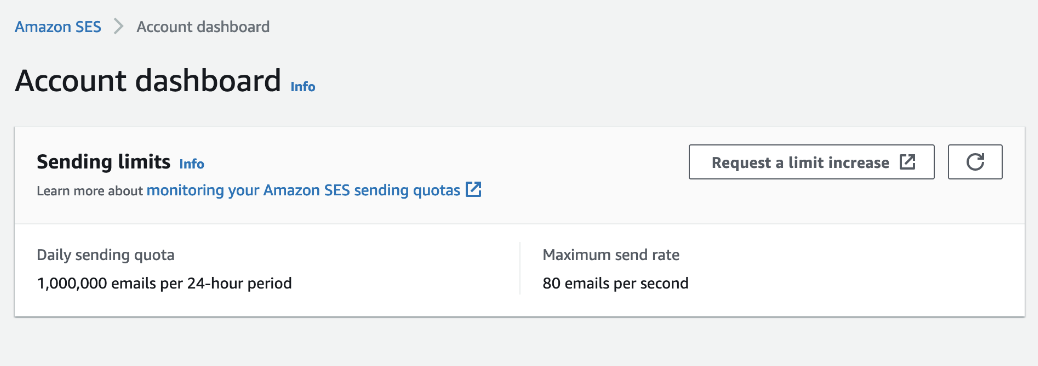Open Info beside Account dashboard heading
This screenshot has height=366, width=1038.
(x=303, y=87)
